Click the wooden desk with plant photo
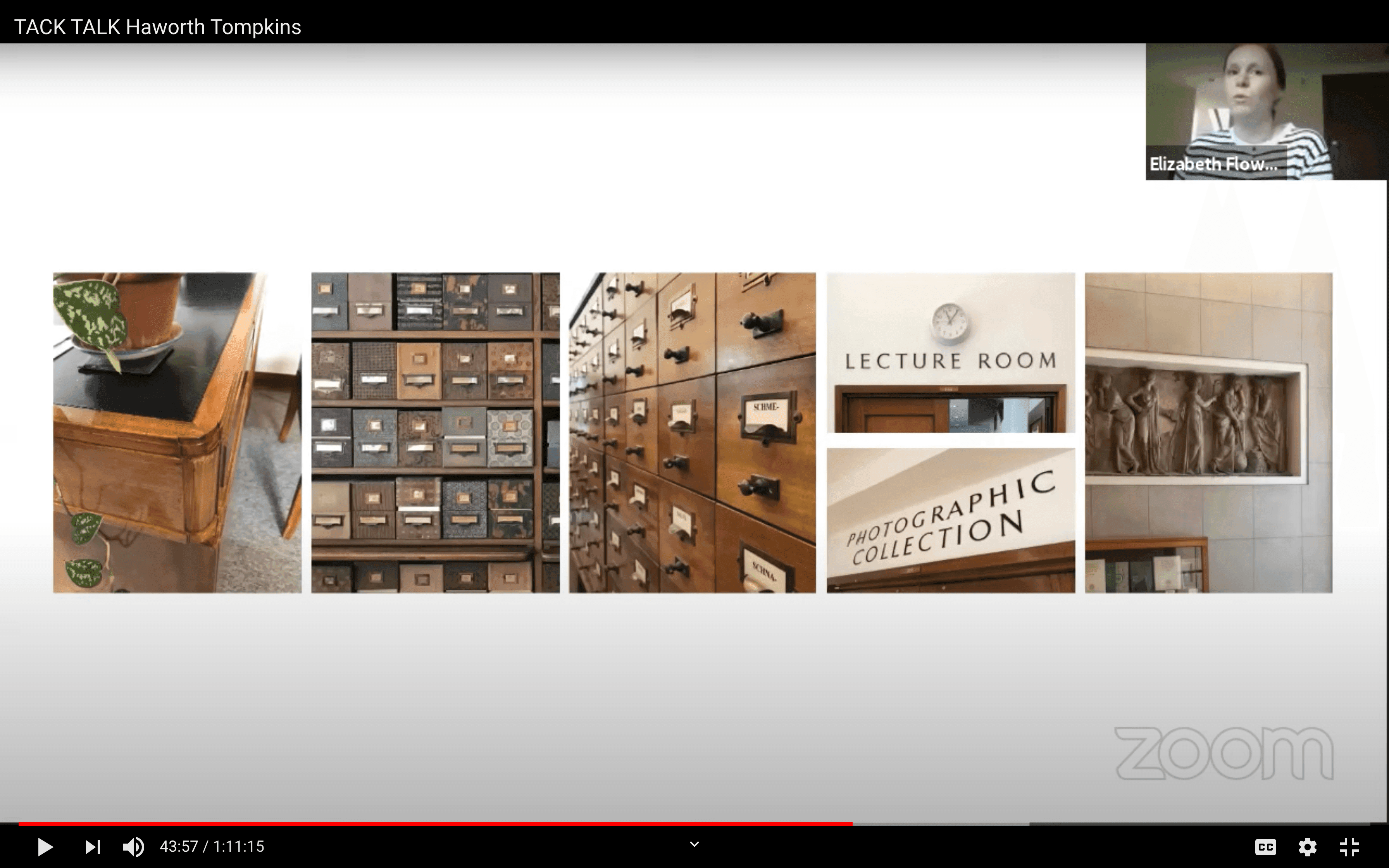The height and width of the screenshot is (868, 1389). (x=177, y=432)
